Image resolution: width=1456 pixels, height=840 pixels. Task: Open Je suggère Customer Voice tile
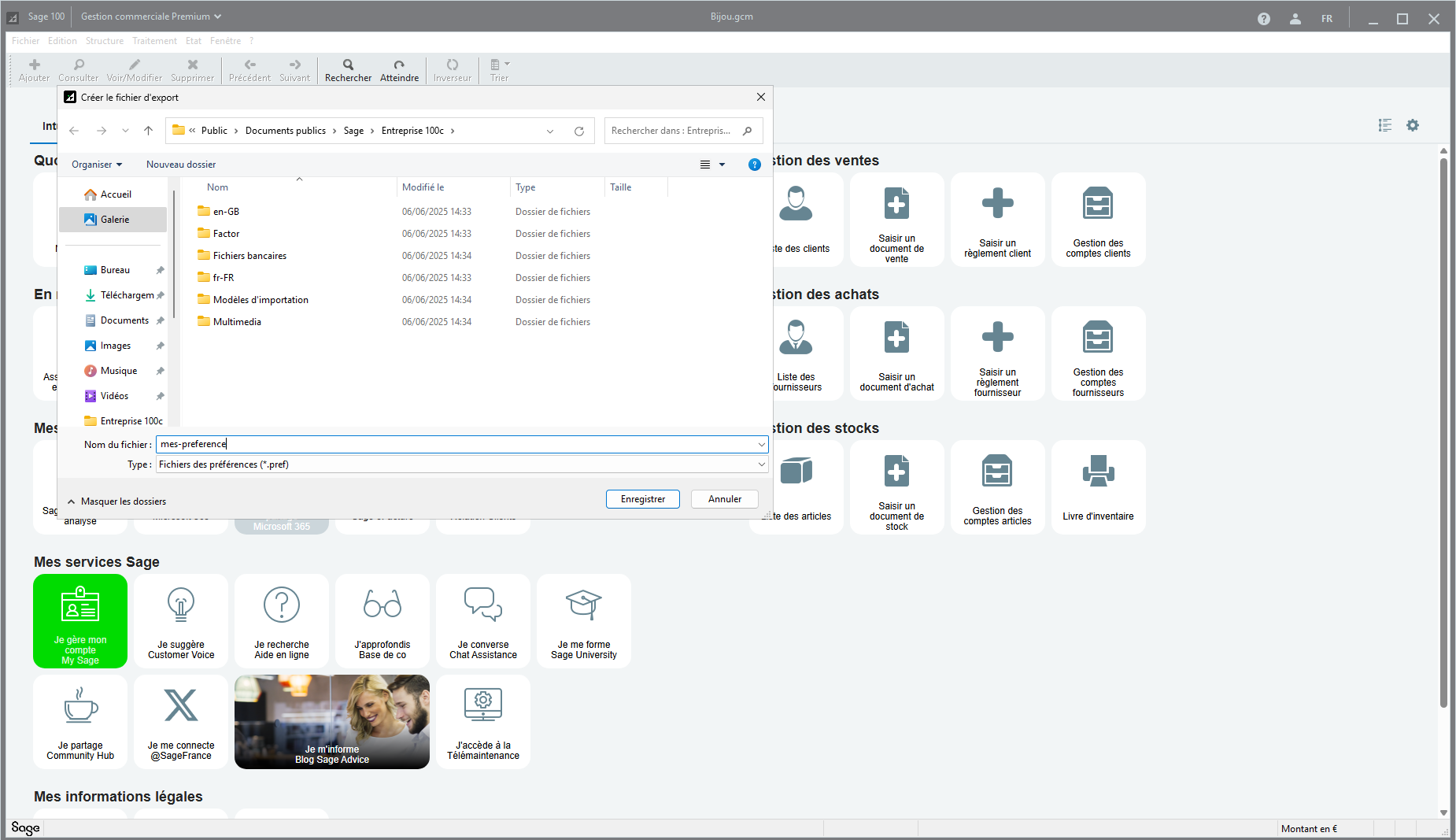181,621
